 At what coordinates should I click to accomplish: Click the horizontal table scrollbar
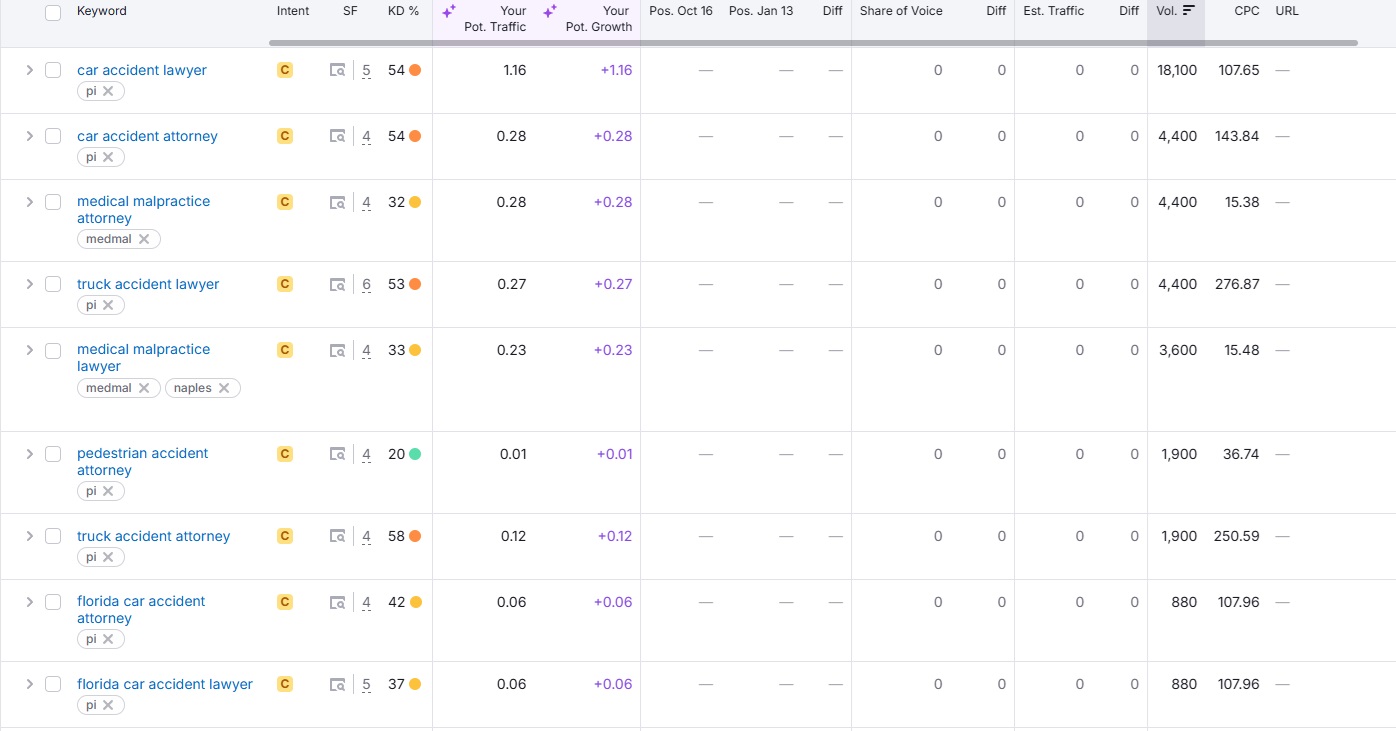click(813, 43)
